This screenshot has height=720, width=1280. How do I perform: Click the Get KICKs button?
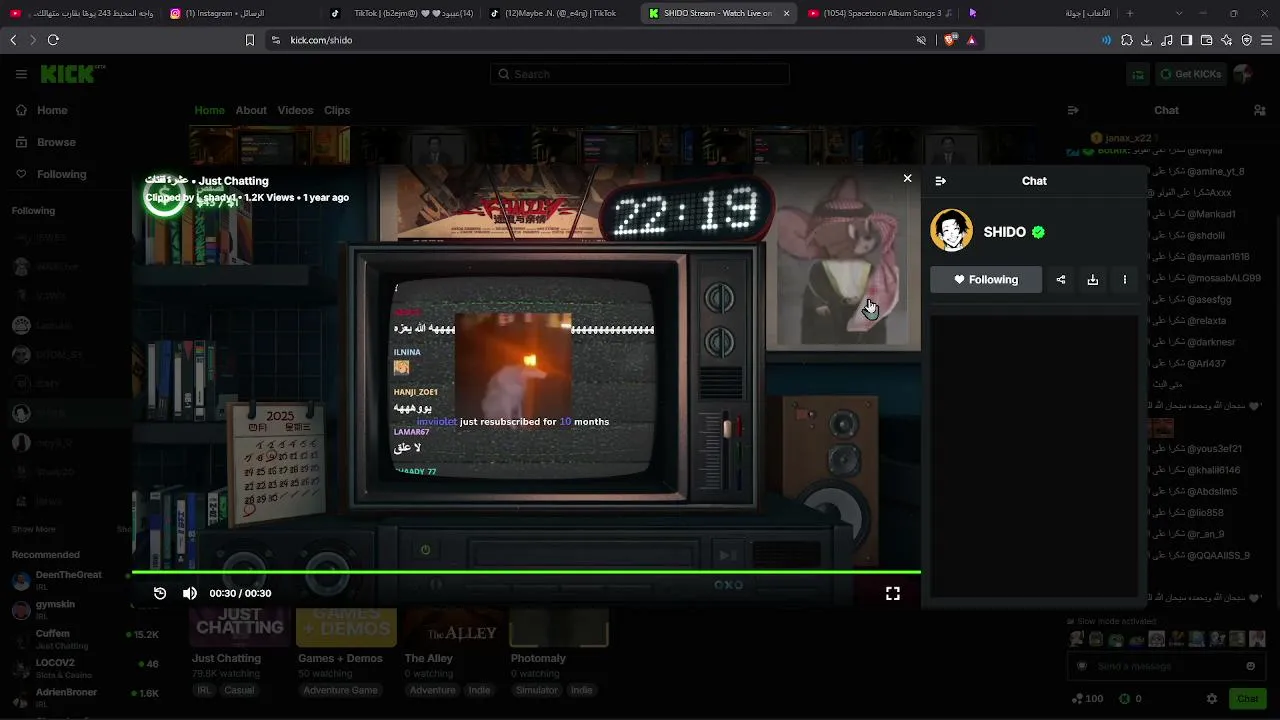(1190, 74)
